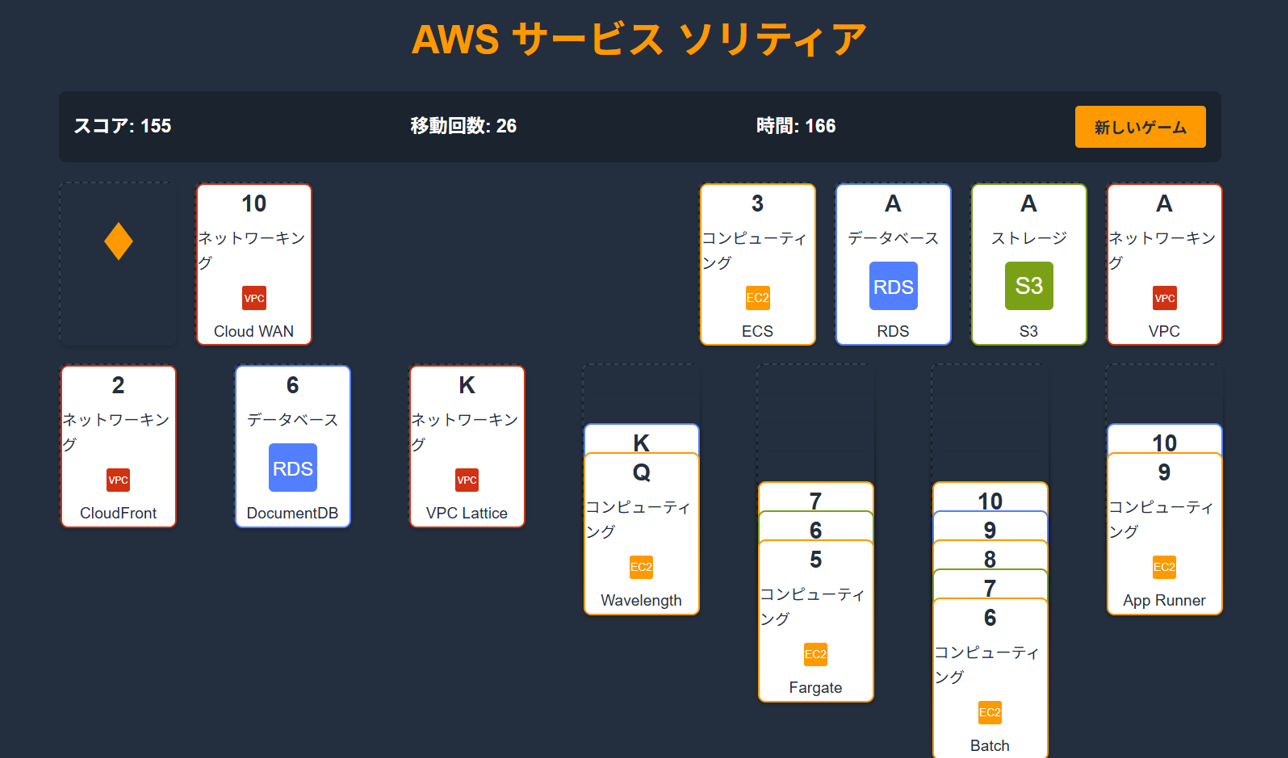Click the EC2 icon on Fargate card
Viewport: 1288px width, 758px height.
tap(816, 655)
